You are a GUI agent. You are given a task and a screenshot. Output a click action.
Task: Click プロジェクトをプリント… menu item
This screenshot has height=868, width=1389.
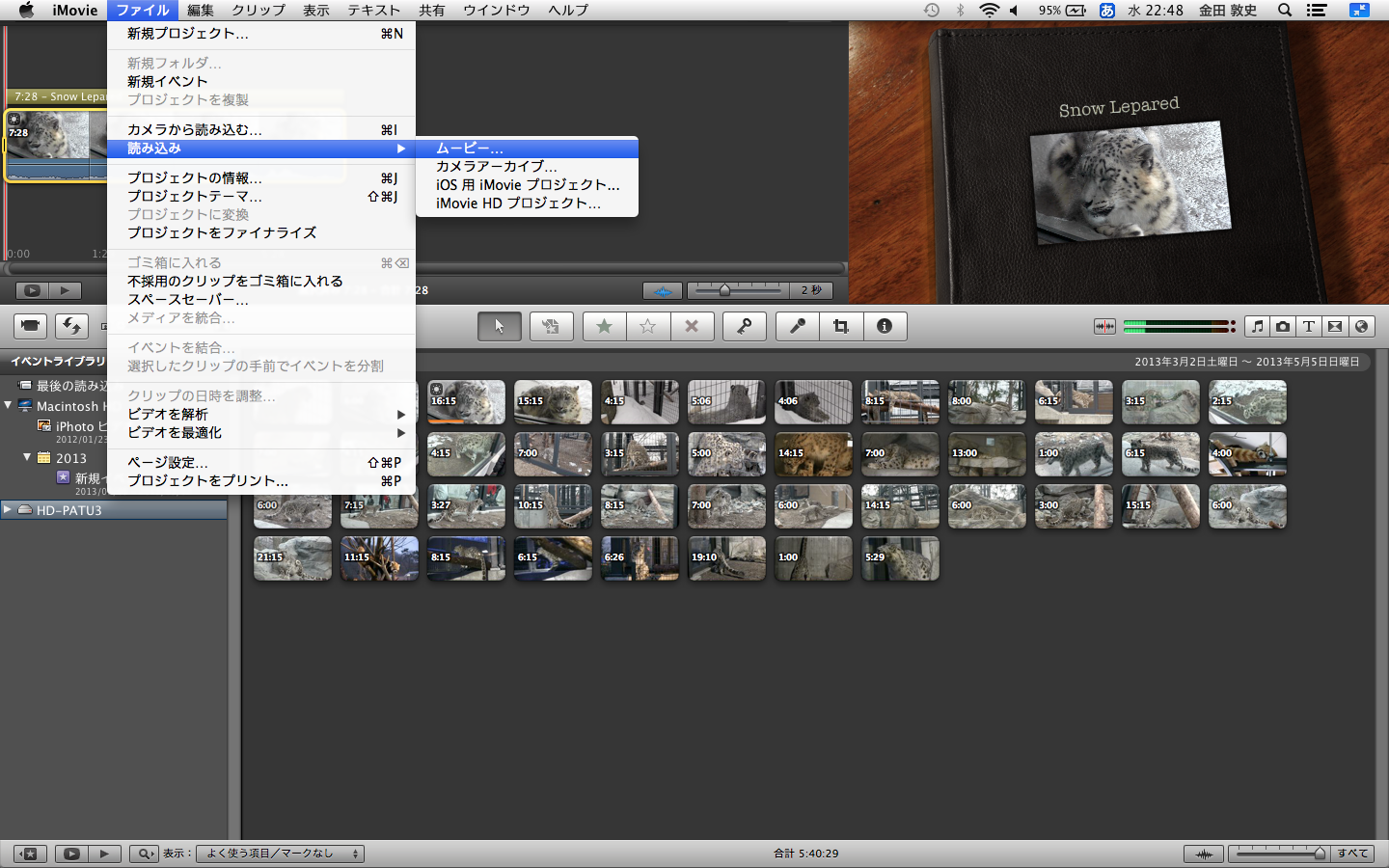pos(261,480)
